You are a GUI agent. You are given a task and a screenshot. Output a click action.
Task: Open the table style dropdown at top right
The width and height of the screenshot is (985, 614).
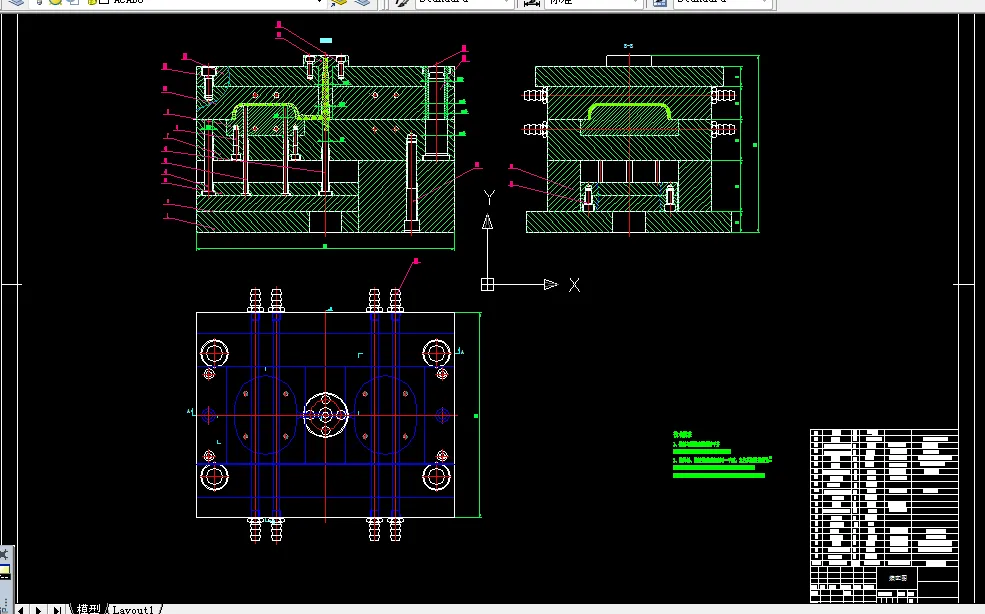tap(764, 3)
